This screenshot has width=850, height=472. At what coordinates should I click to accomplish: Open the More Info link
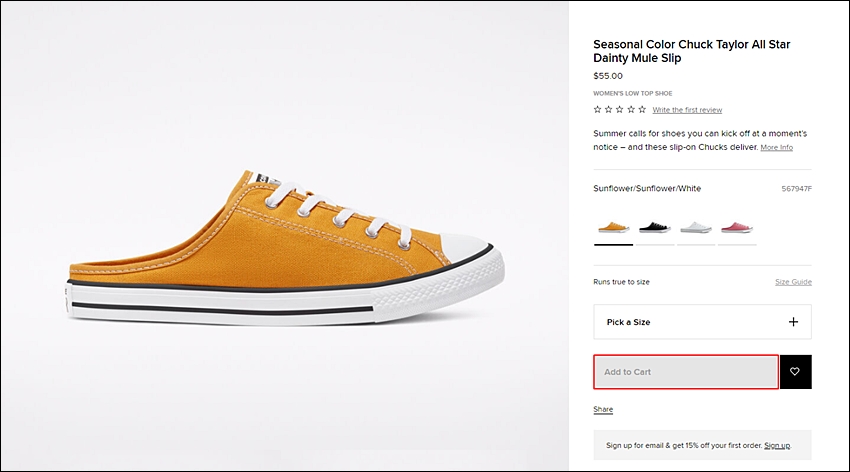(776, 147)
